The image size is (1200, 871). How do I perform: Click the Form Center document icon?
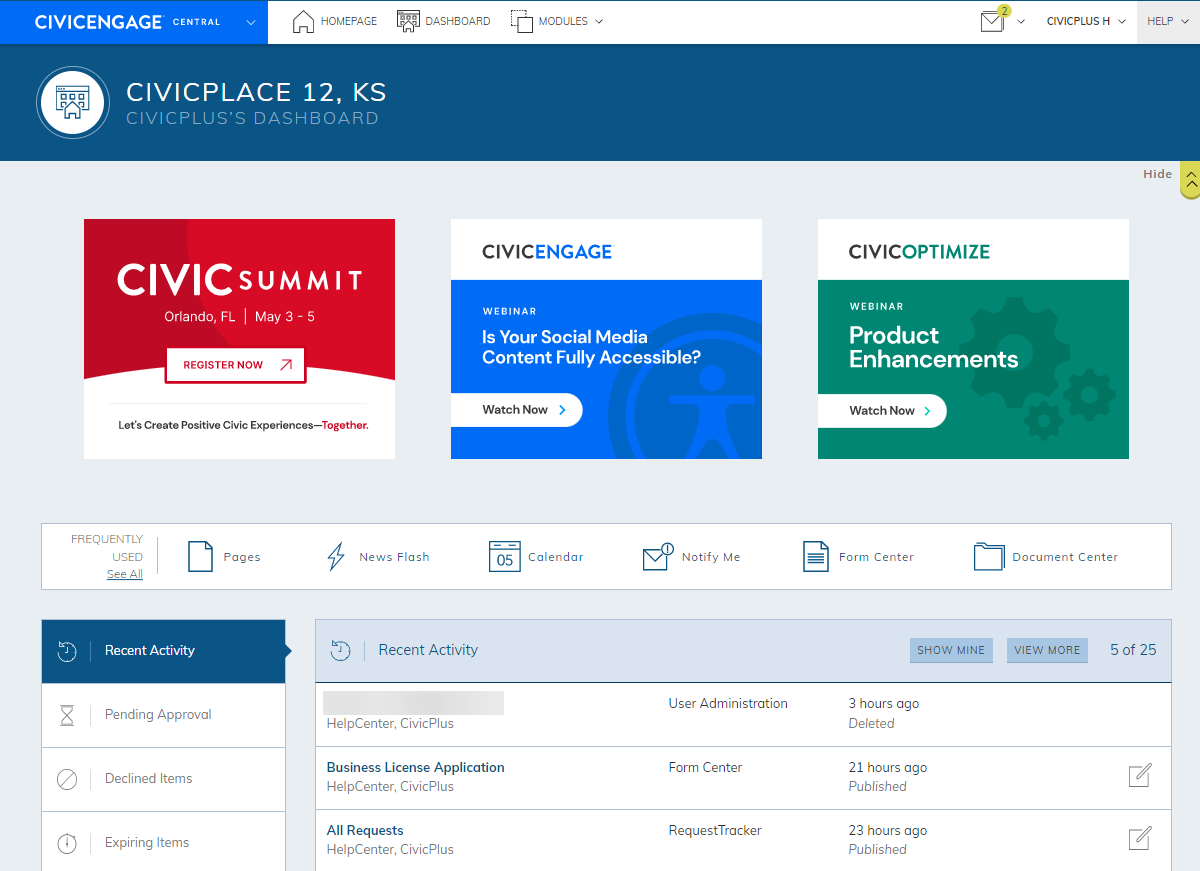pyautogui.click(x=816, y=556)
